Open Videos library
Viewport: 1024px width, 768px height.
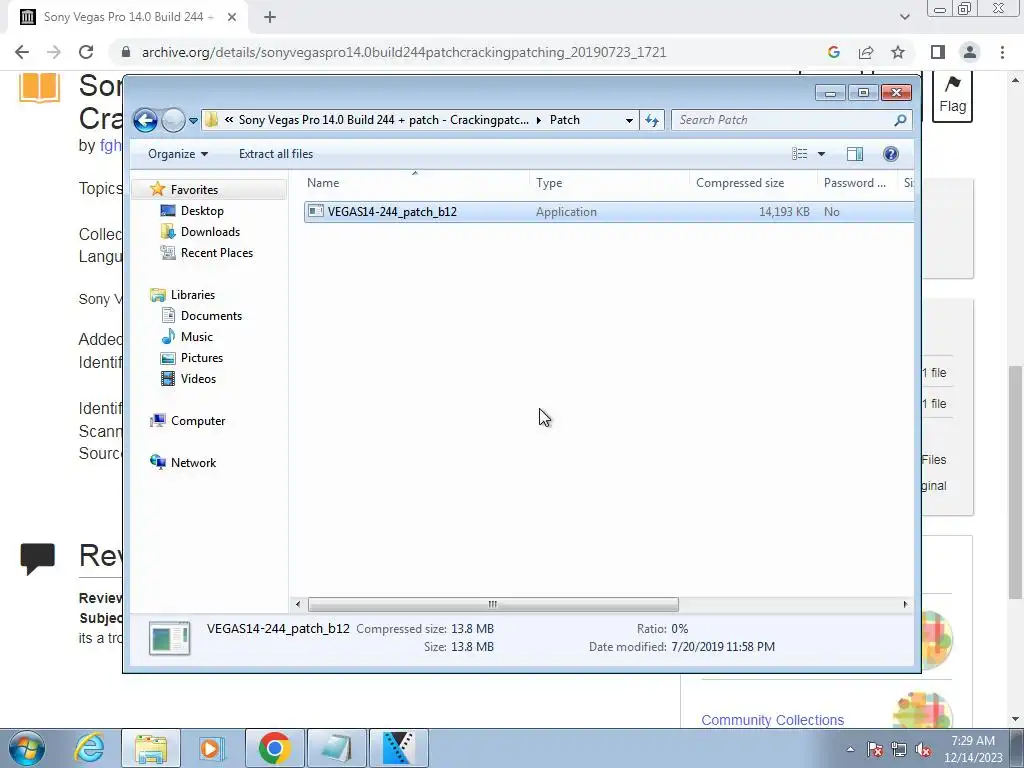pos(198,379)
